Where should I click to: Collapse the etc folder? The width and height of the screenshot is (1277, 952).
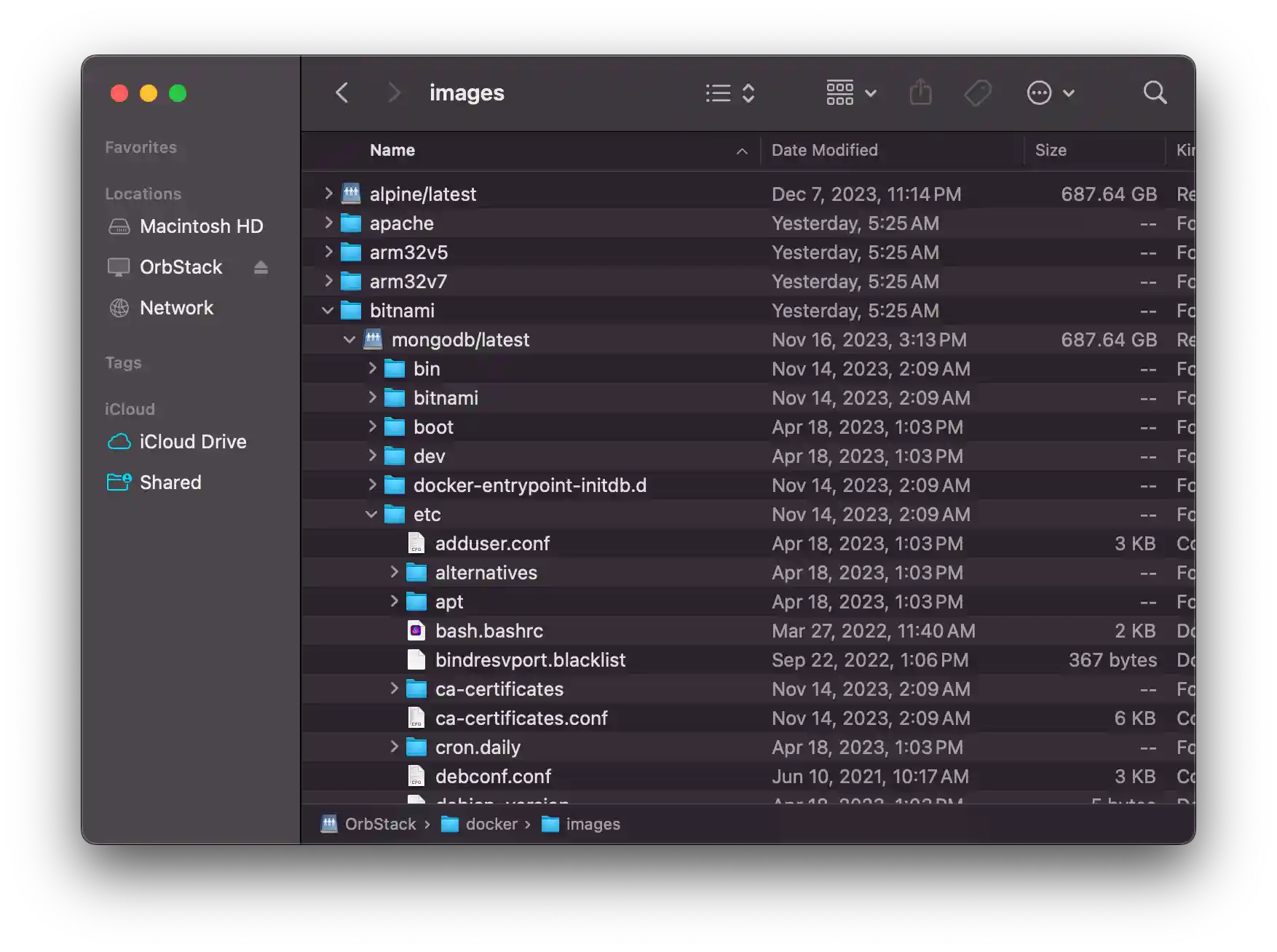tap(371, 514)
